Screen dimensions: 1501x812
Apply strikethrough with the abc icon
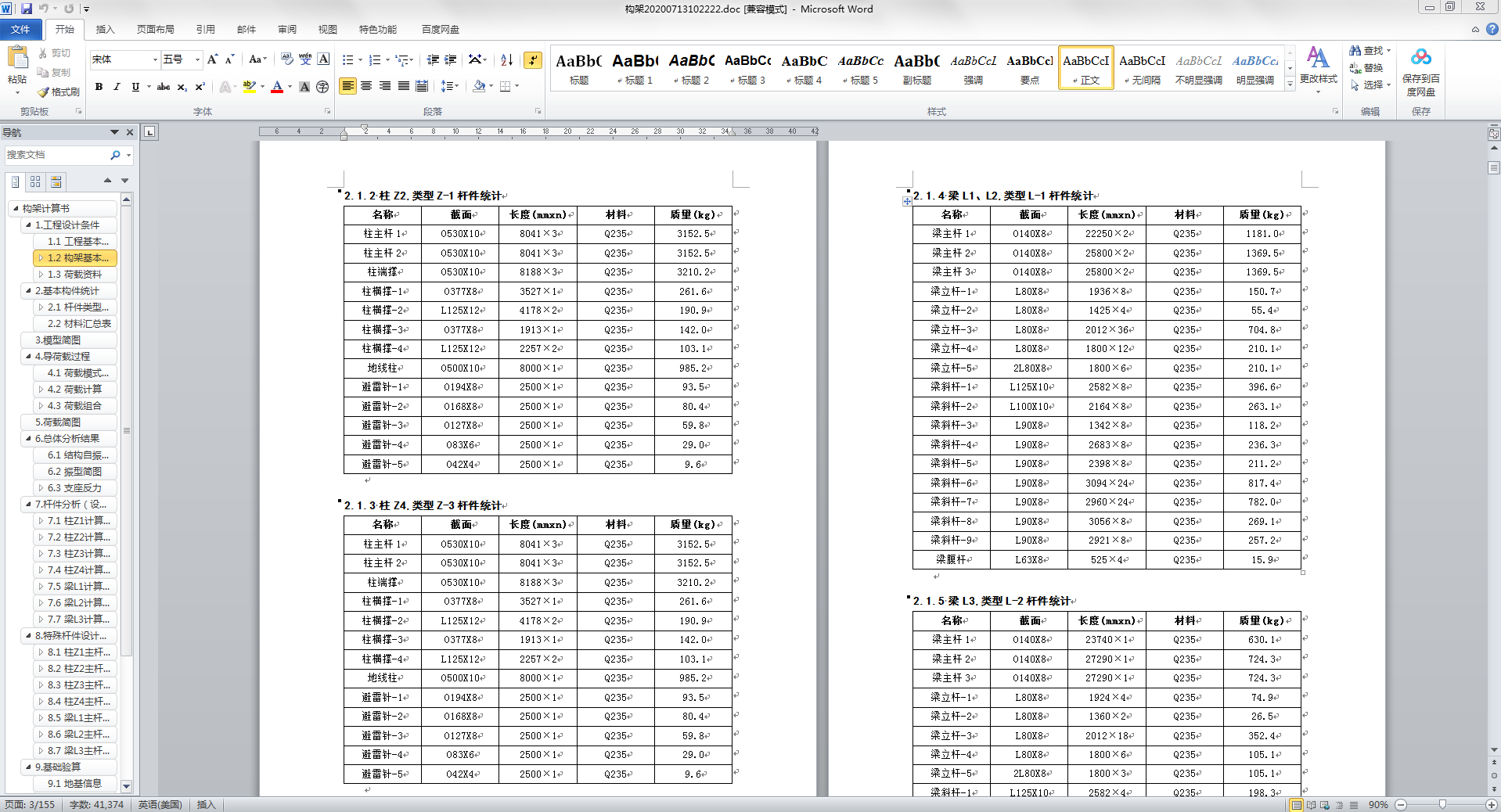(163, 87)
